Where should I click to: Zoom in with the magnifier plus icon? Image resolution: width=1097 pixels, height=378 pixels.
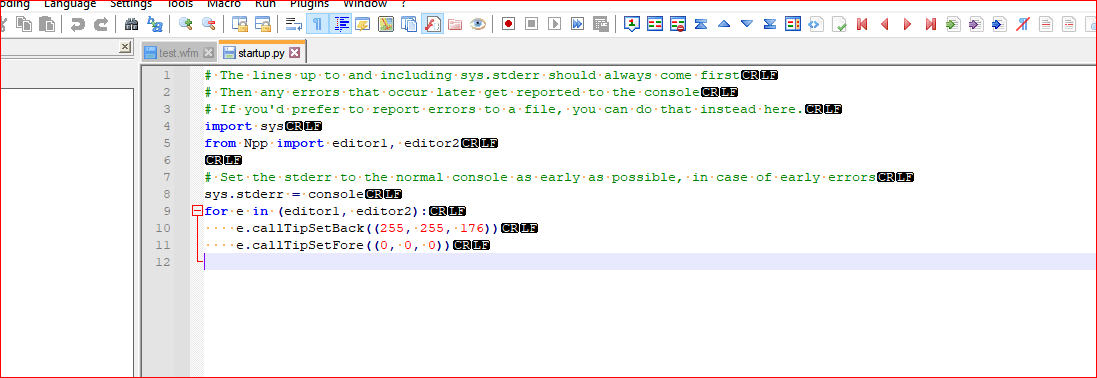point(185,24)
